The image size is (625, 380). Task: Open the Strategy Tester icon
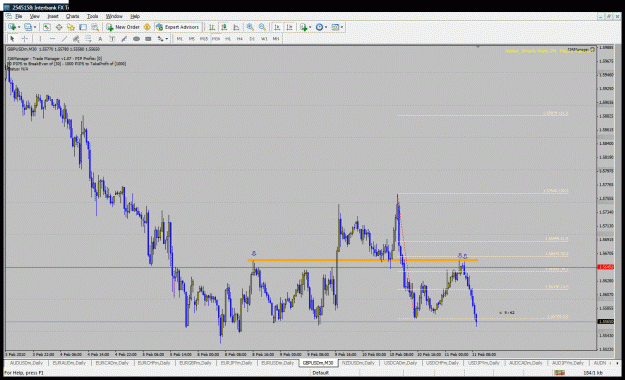pyautogui.click(x=95, y=27)
